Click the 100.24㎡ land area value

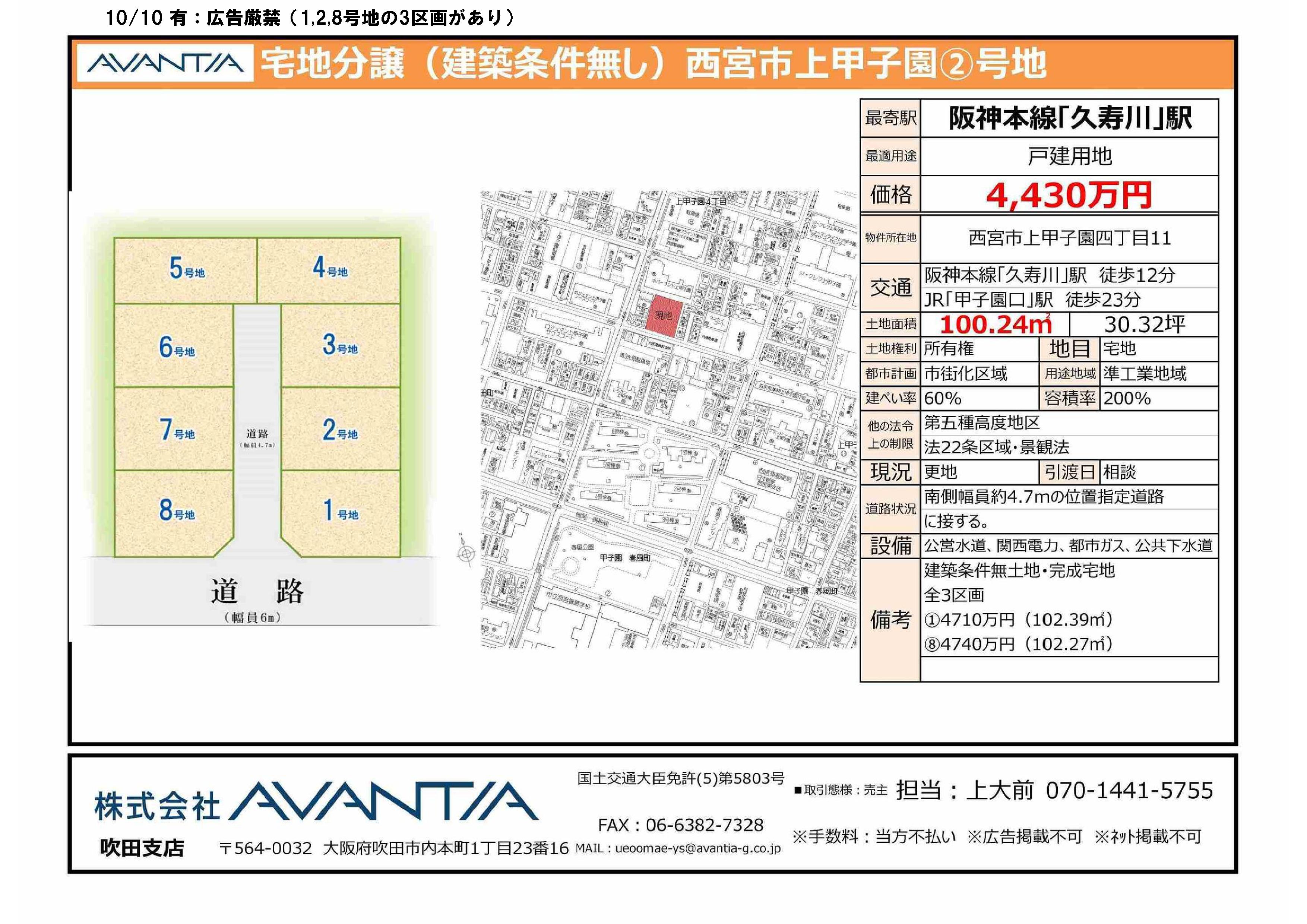point(996,325)
